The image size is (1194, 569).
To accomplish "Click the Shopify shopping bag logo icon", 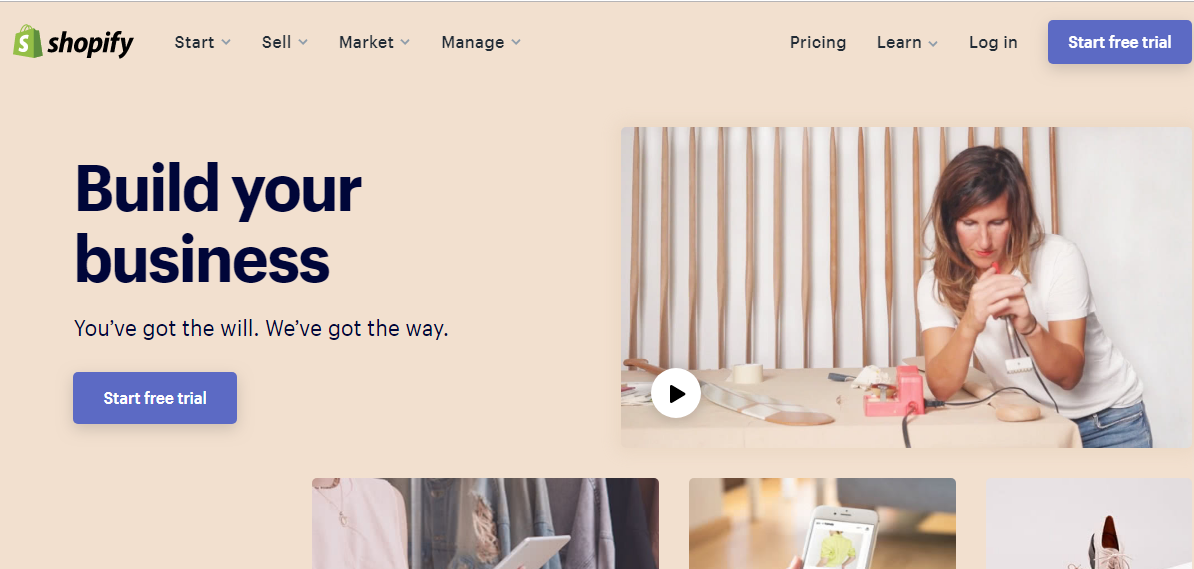I will coord(27,41).
